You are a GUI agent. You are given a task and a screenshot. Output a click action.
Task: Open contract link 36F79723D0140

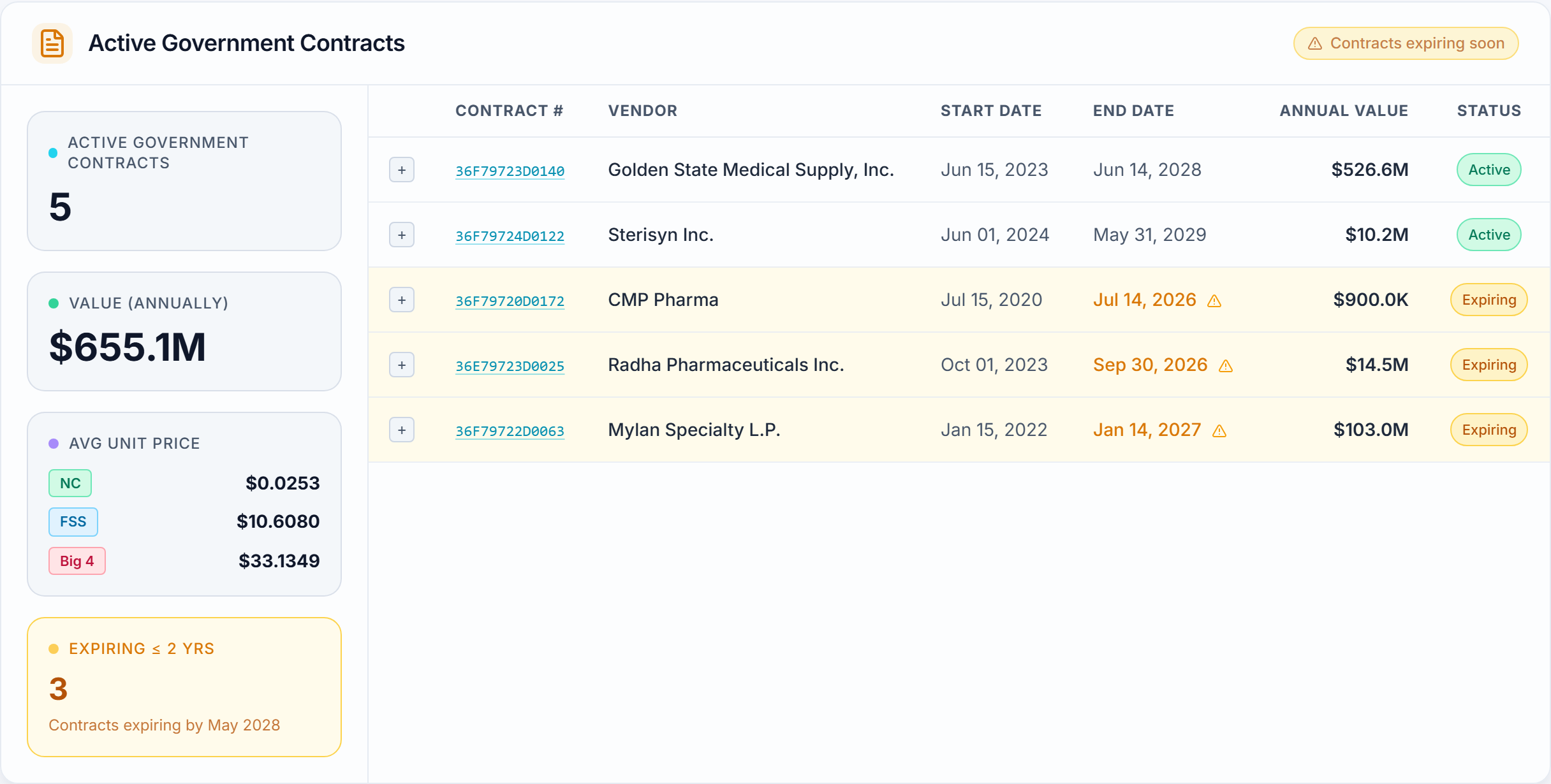tap(510, 171)
